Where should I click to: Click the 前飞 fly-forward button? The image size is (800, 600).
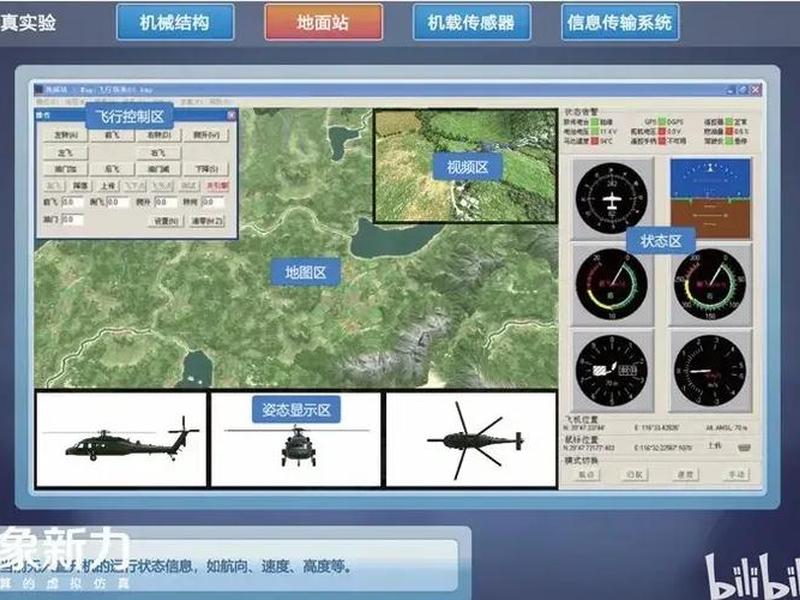tap(111, 135)
